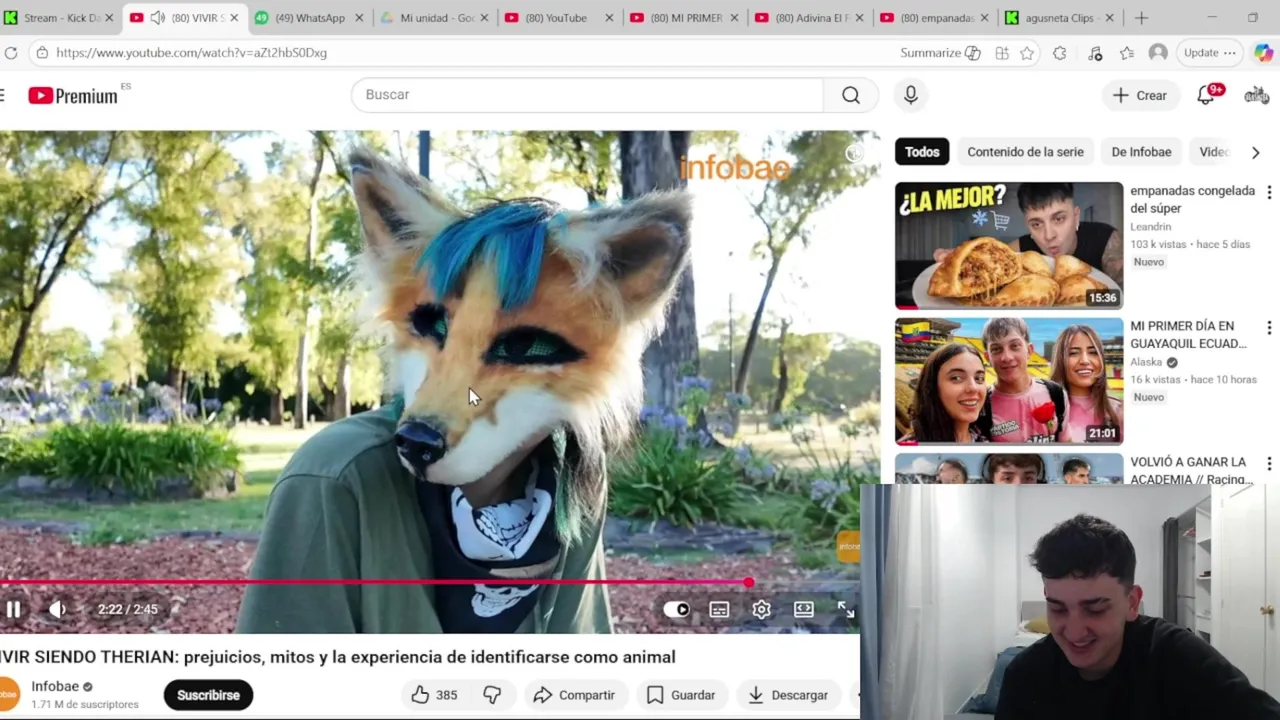Switch to the Stream - Kick tab

tap(59, 18)
